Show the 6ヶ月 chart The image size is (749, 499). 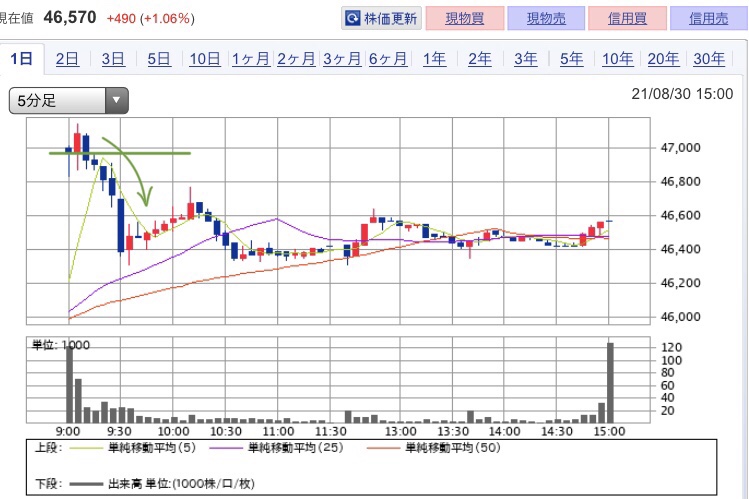[x=388, y=59]
